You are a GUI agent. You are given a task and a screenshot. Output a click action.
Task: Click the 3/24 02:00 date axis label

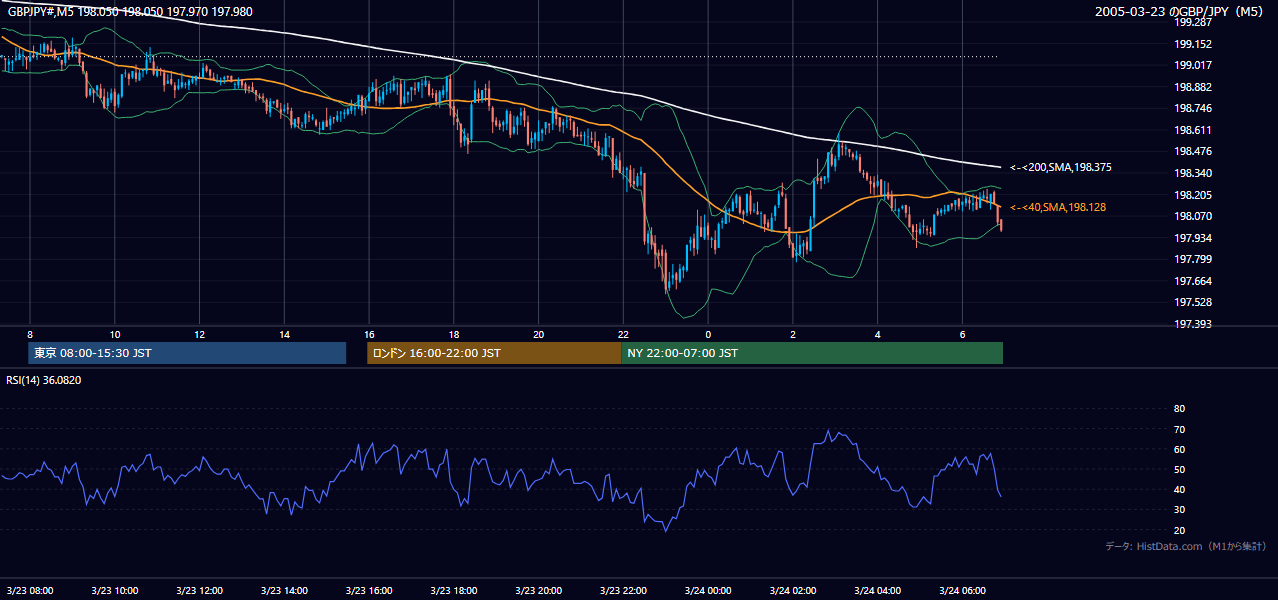793,591
